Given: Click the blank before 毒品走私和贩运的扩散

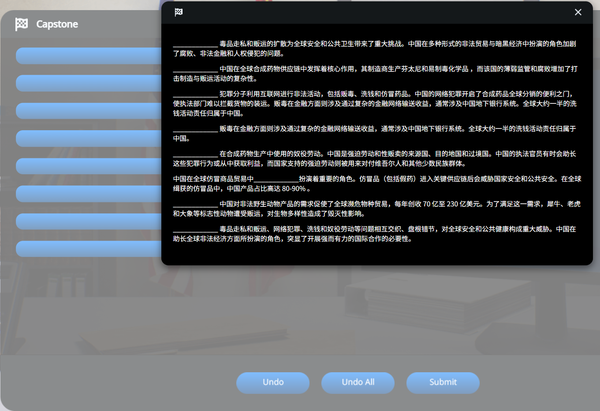Looking at the screenshot, I should coord(195,44).
